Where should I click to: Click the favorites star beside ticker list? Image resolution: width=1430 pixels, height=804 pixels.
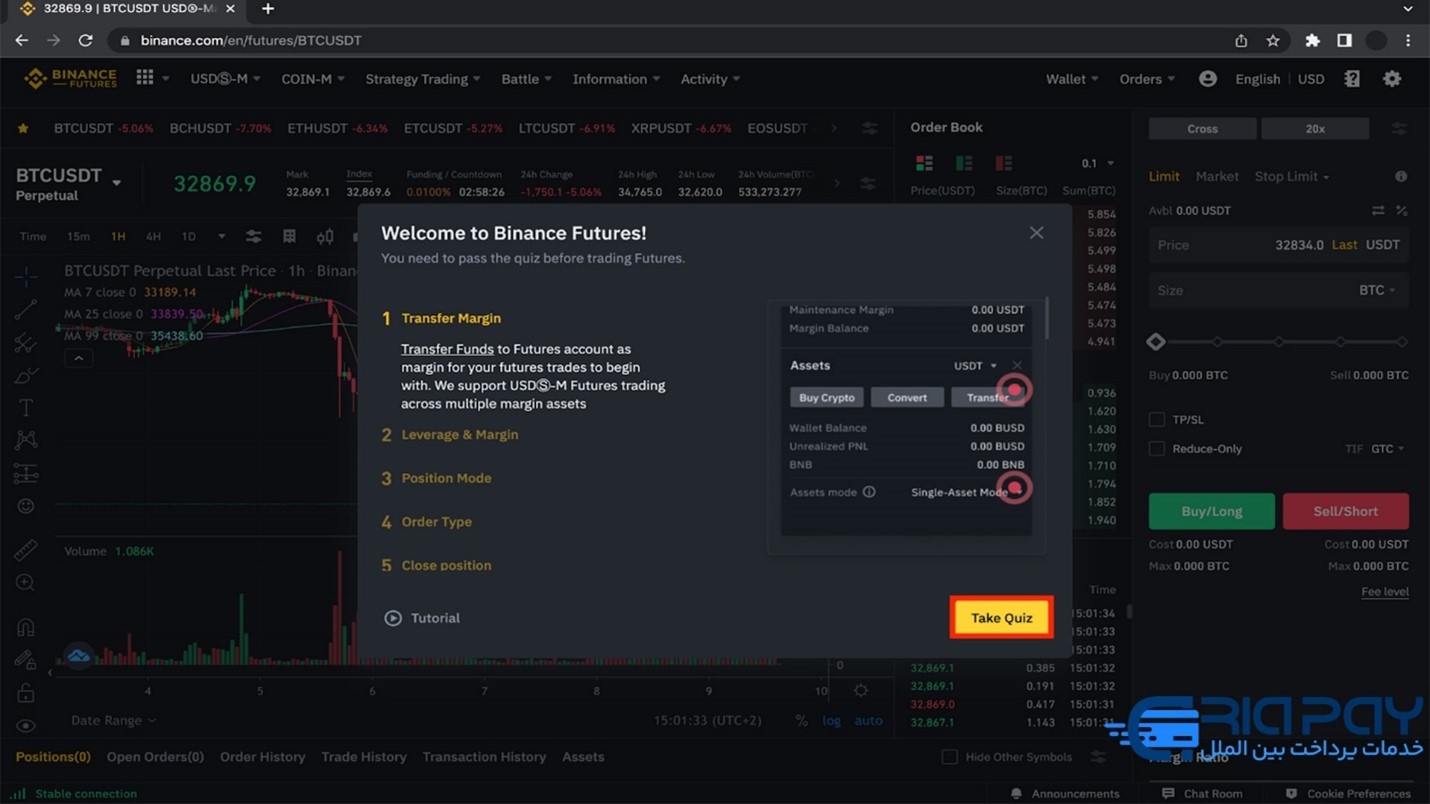[x=23, y=128]
